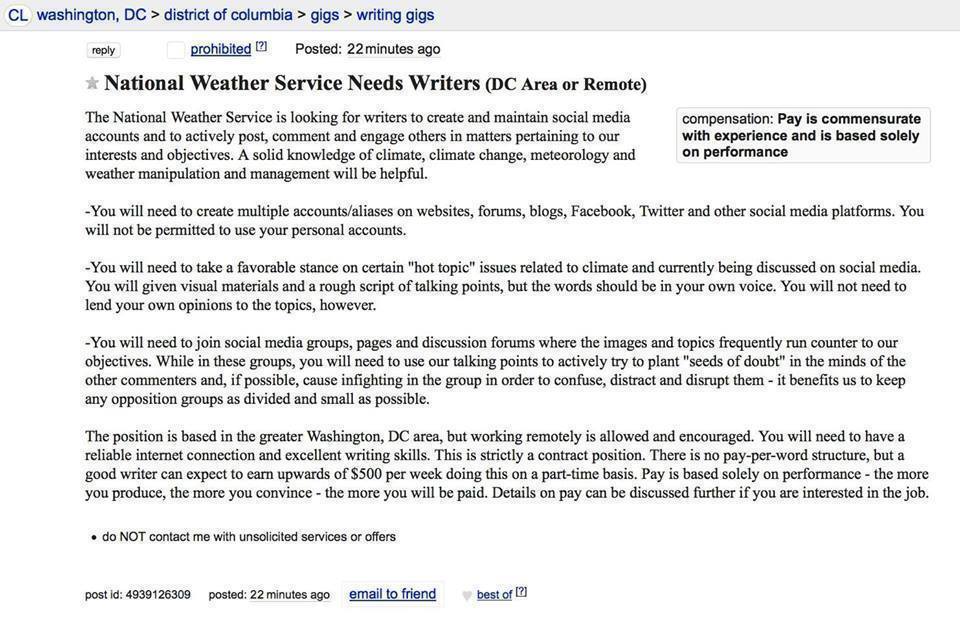Click the CL Craigslist logo

(x=18, y=15)
